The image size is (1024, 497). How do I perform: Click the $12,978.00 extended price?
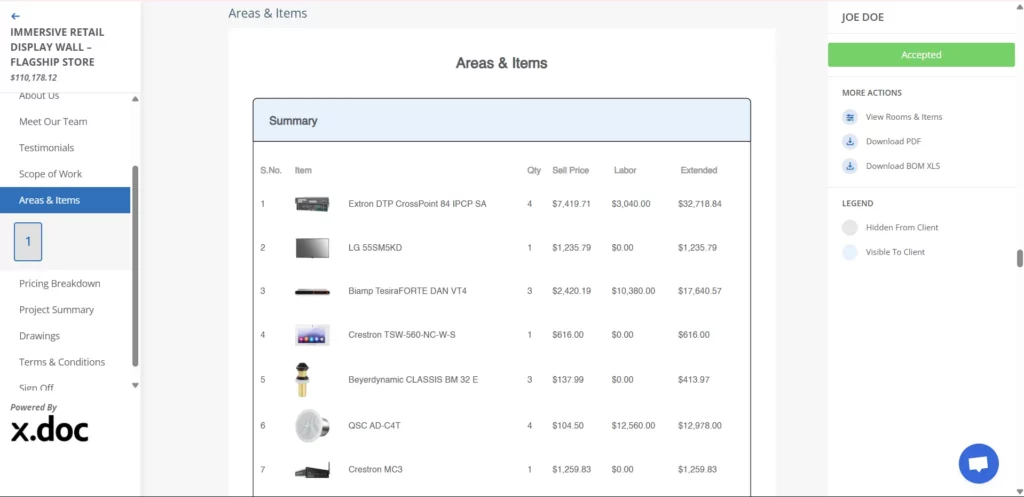pyautogui.click(x=699, y=425)
